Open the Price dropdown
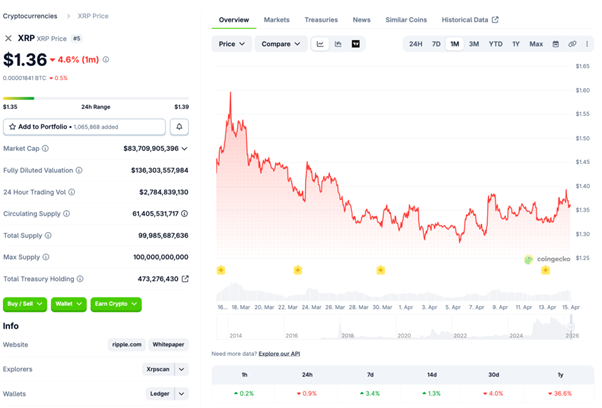 [x=231, y=44]
